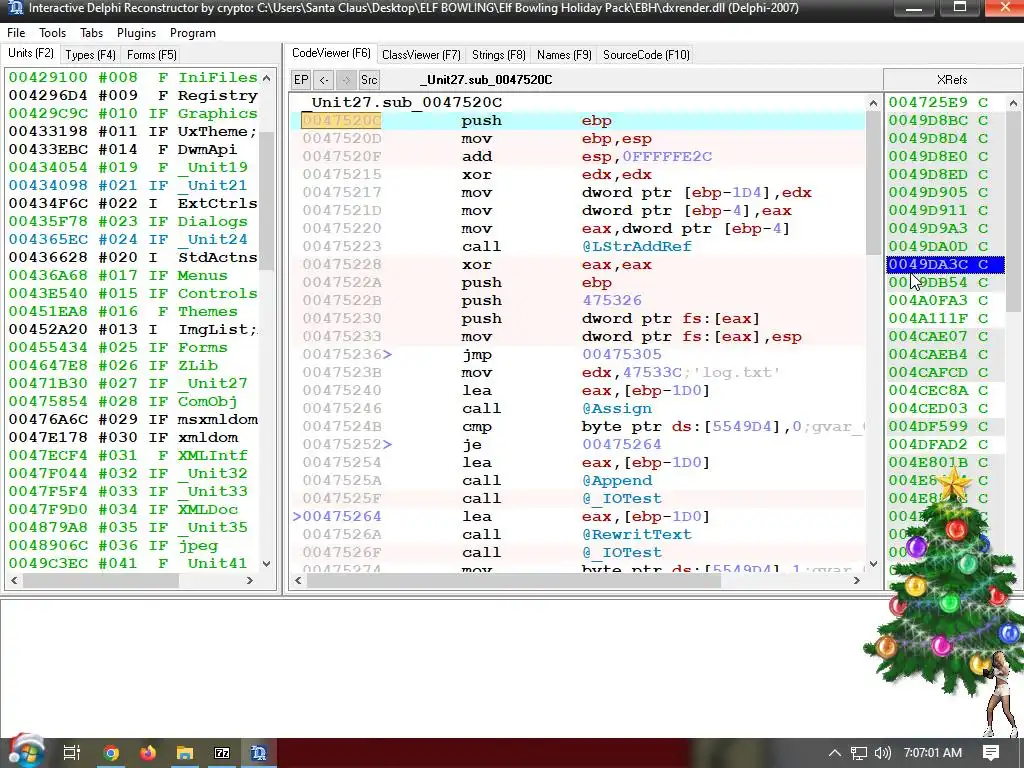Select the DwmApi unit row

pyautogui.click(x=133, y=149)
